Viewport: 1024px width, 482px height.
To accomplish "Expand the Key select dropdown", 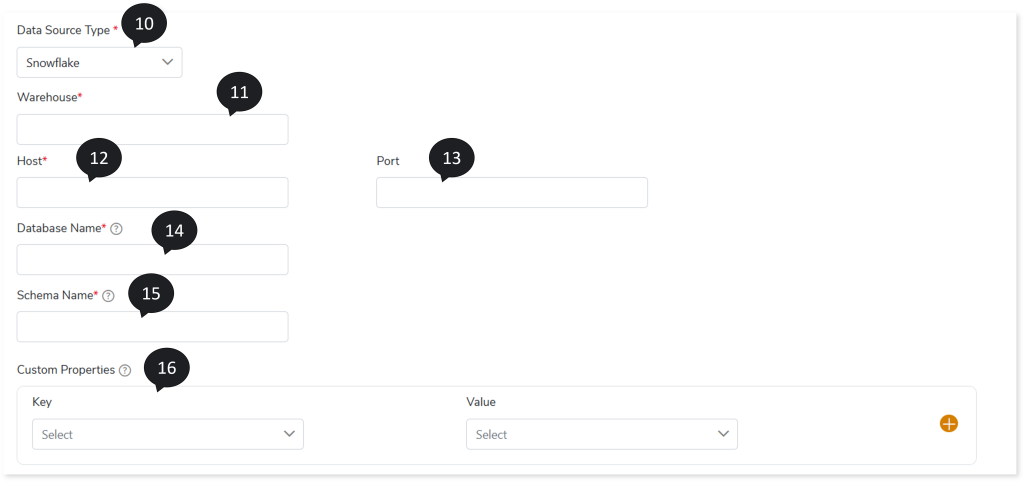I will coord(167,434).
